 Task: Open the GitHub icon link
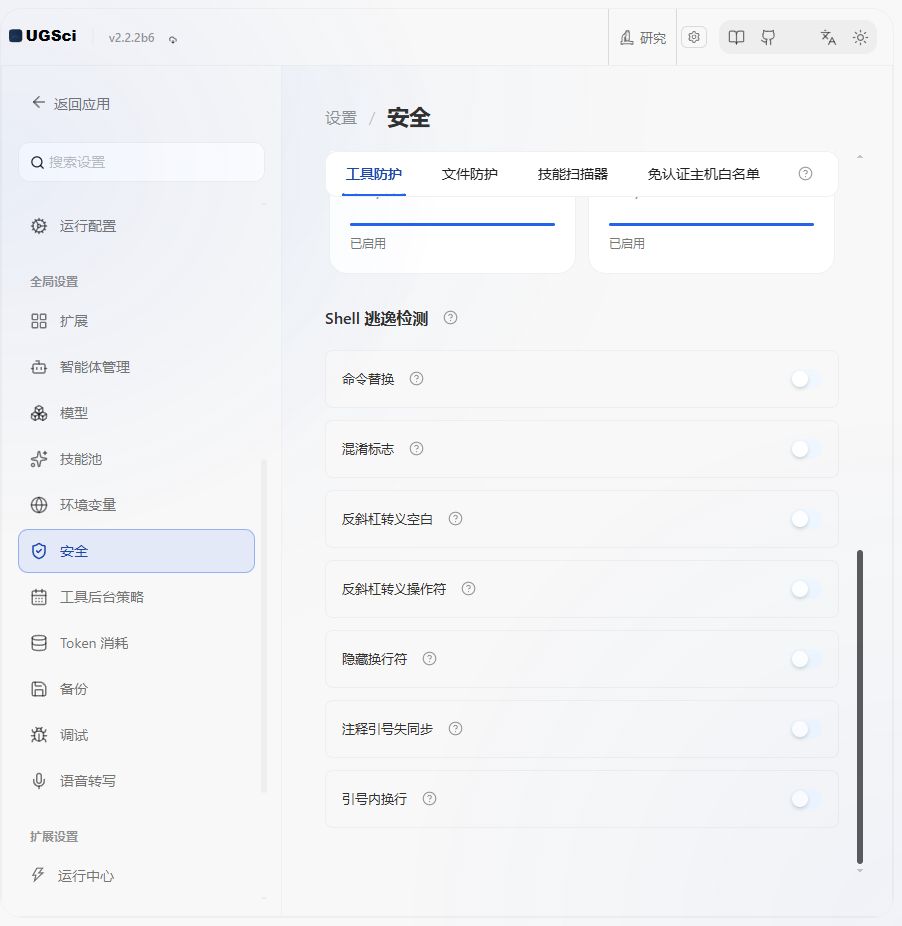[768, 38]
